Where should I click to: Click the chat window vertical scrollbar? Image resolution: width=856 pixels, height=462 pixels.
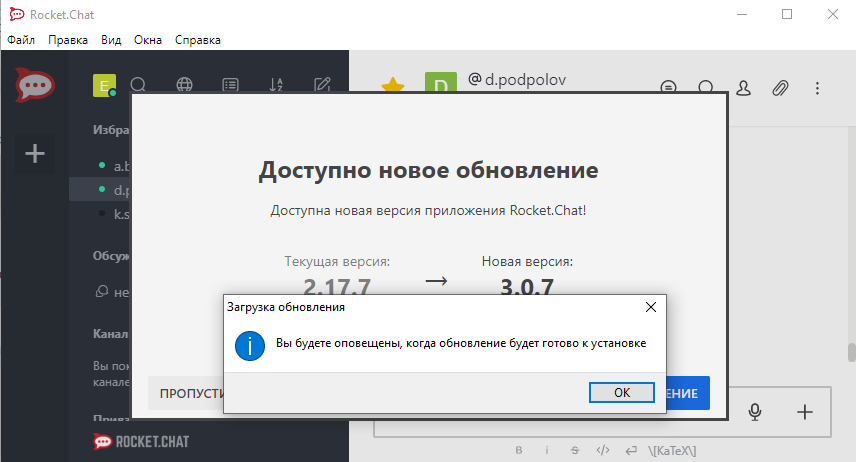click(x=851, y=352)
